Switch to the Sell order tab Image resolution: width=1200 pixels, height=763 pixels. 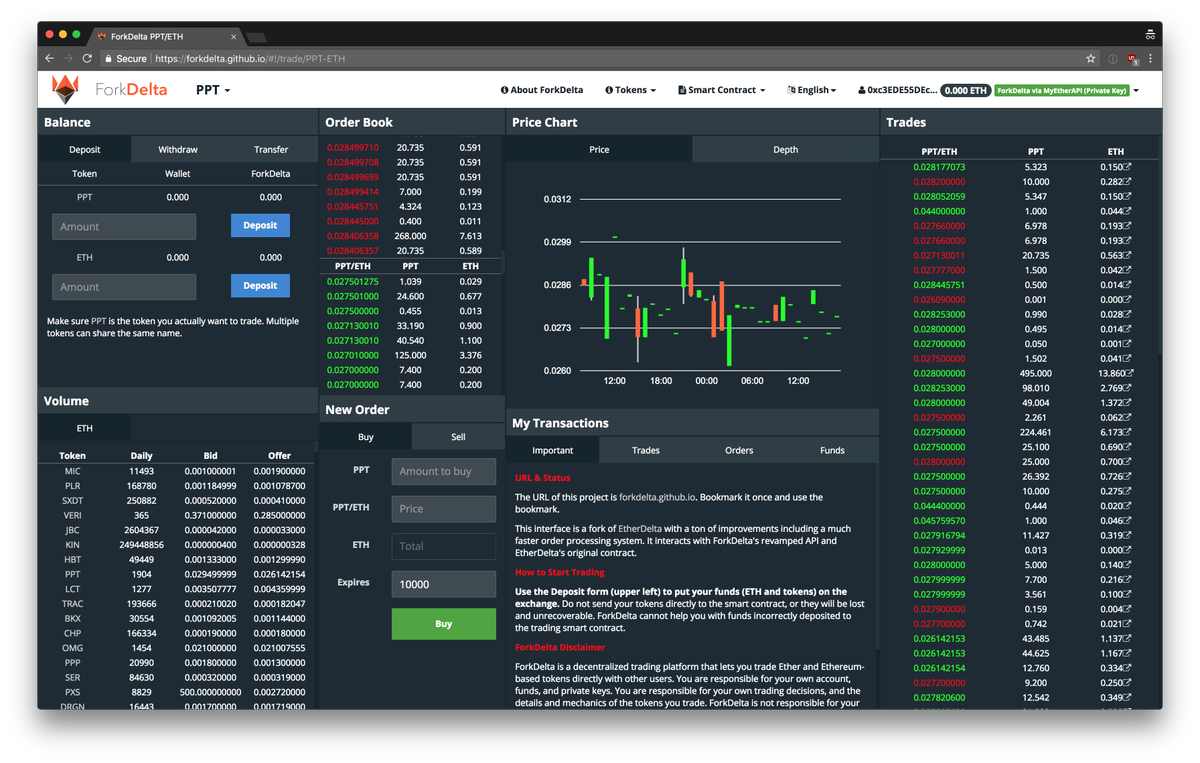pyautogui.click(x=458, y=437)
